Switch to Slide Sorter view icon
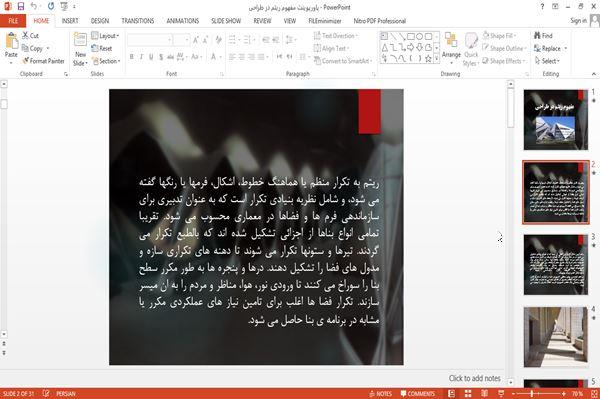This screenshot has width=600, height=399. [x=468, y=393]
